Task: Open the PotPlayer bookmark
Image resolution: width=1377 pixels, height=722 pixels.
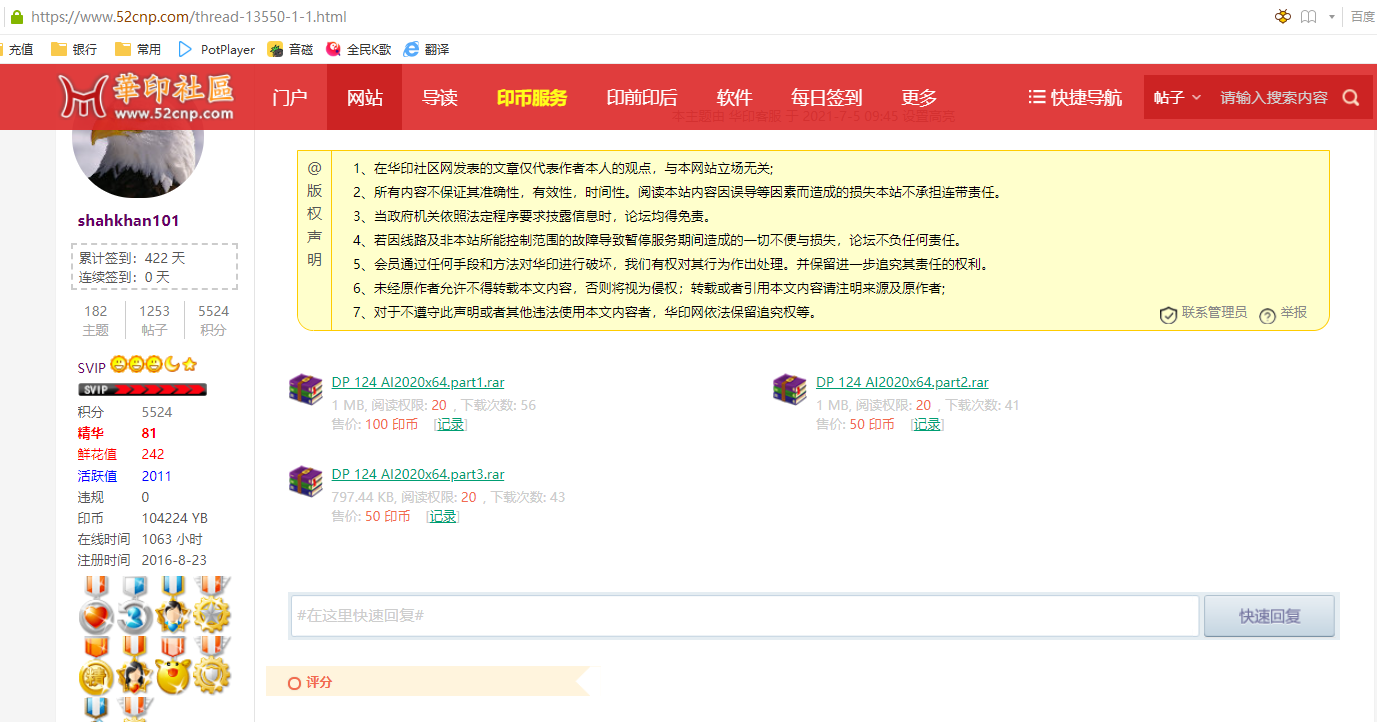Action: tap(216, 49)
